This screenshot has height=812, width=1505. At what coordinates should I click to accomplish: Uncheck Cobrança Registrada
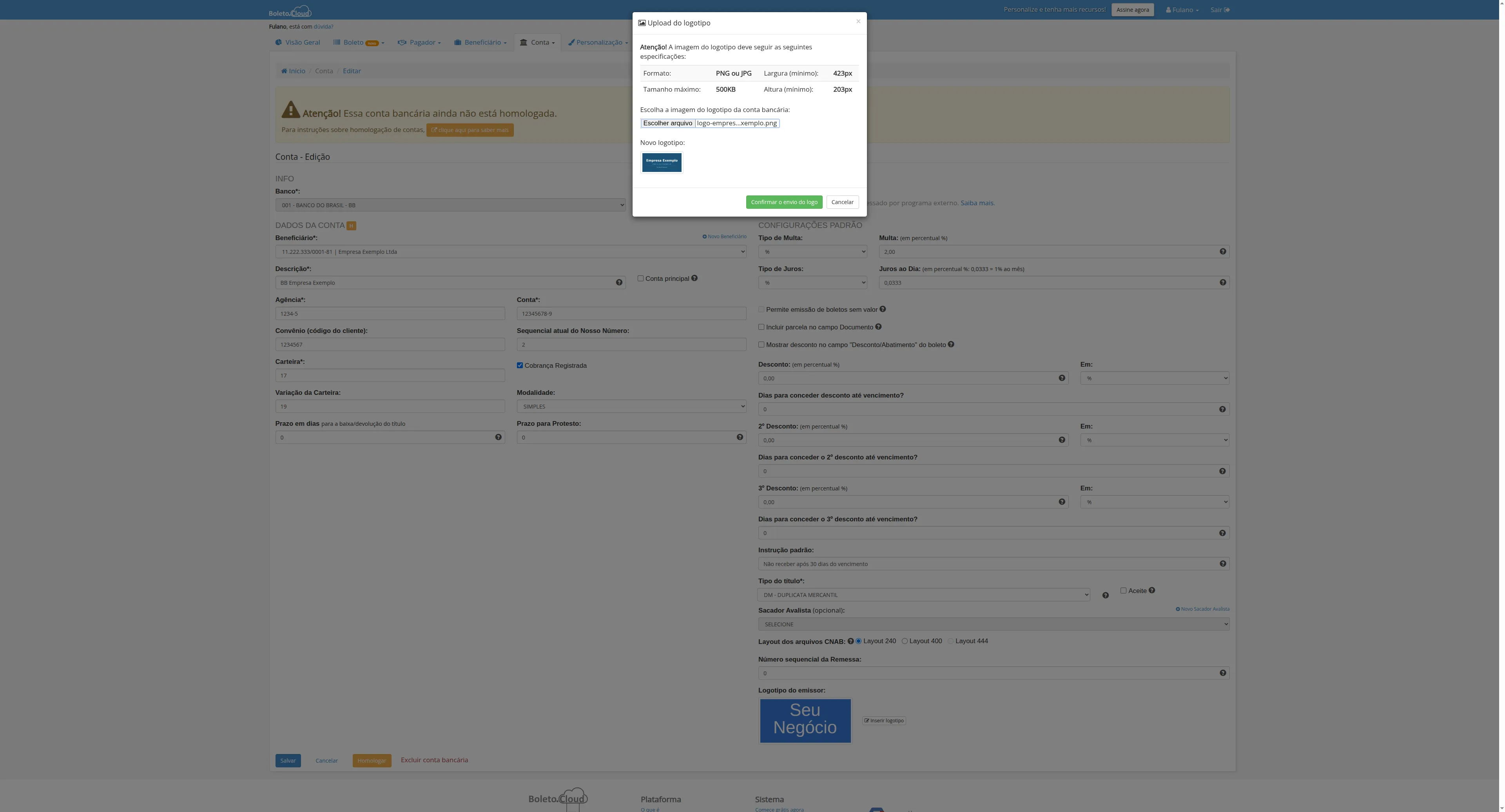click(x=519, y=365)
